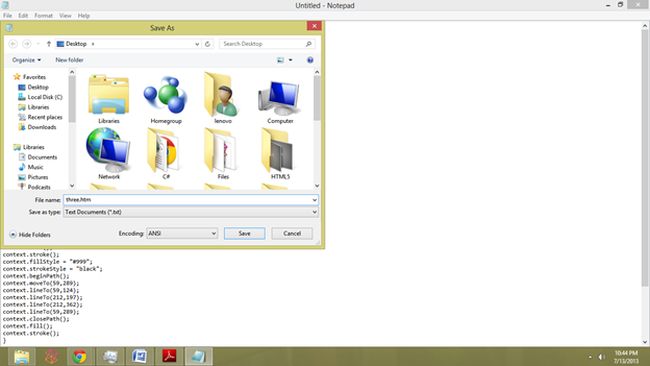Open the Save As help icon
Viewport: 650px width, 366px height.
[310, 60]
